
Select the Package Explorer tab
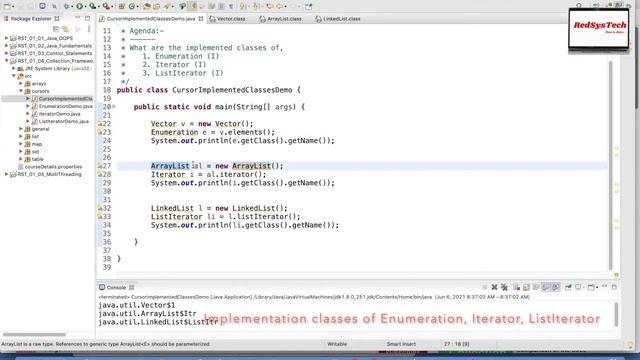pyautogui.click(x=31, y=18)
